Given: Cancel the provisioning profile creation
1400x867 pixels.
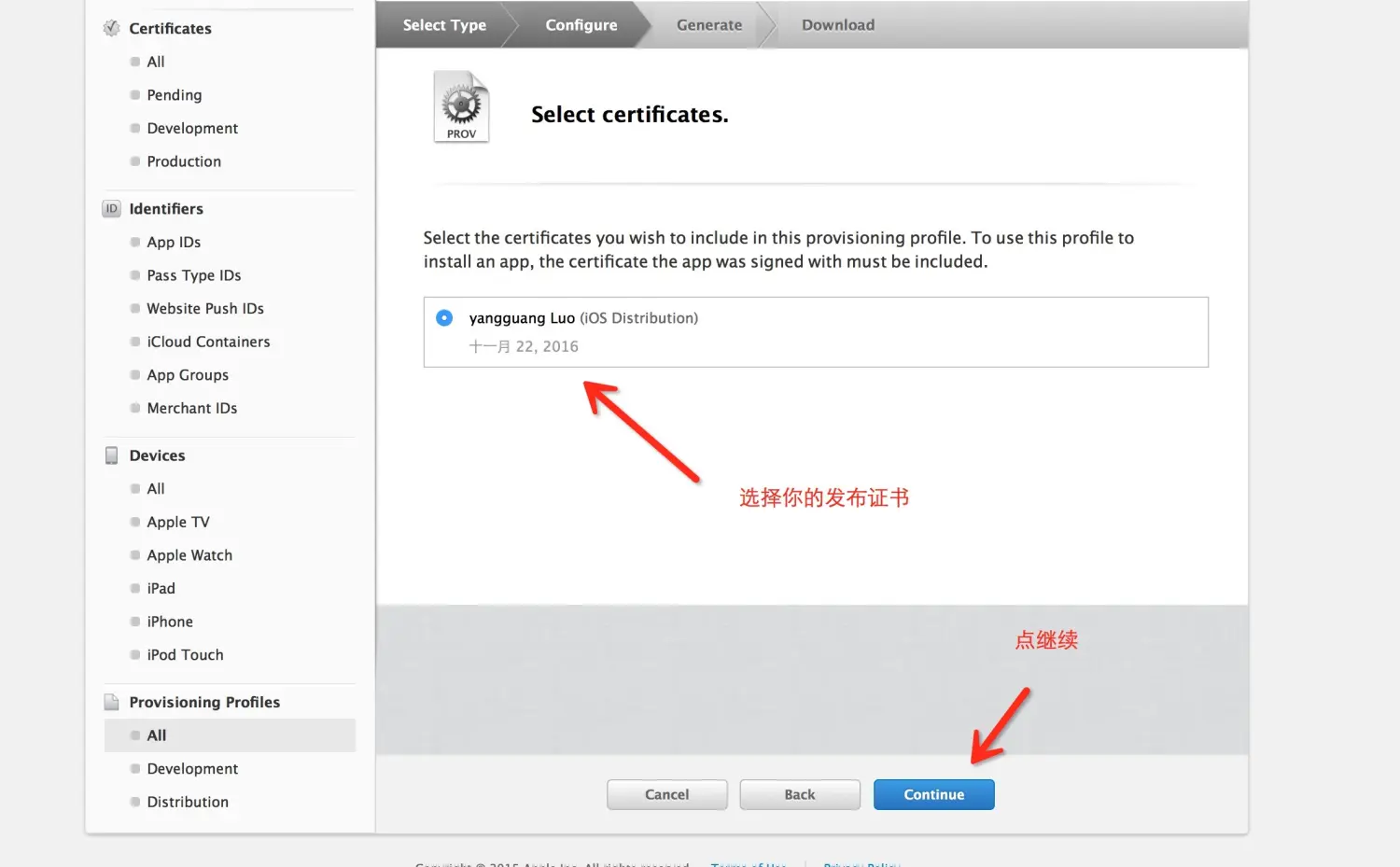Looking at the screenshot, I should click(666, 794).
